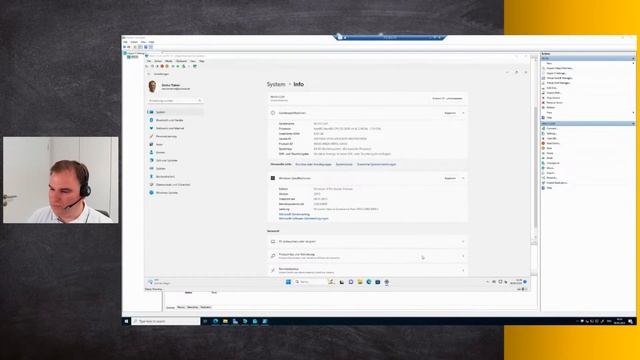Open System category in Settings sidebar
Screen dimensions: 640x360
coord(175,112)
